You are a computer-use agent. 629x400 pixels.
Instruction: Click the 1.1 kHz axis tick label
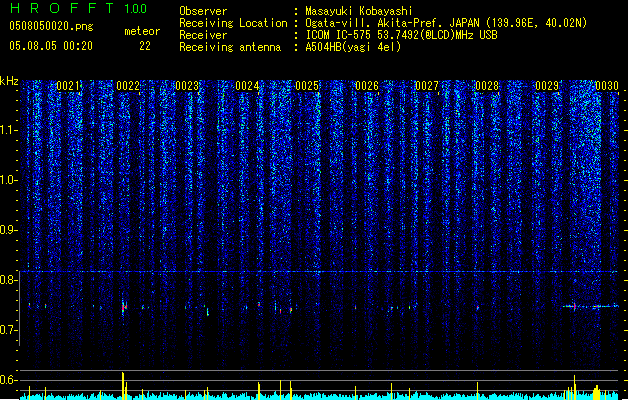(x=9, y=130)
